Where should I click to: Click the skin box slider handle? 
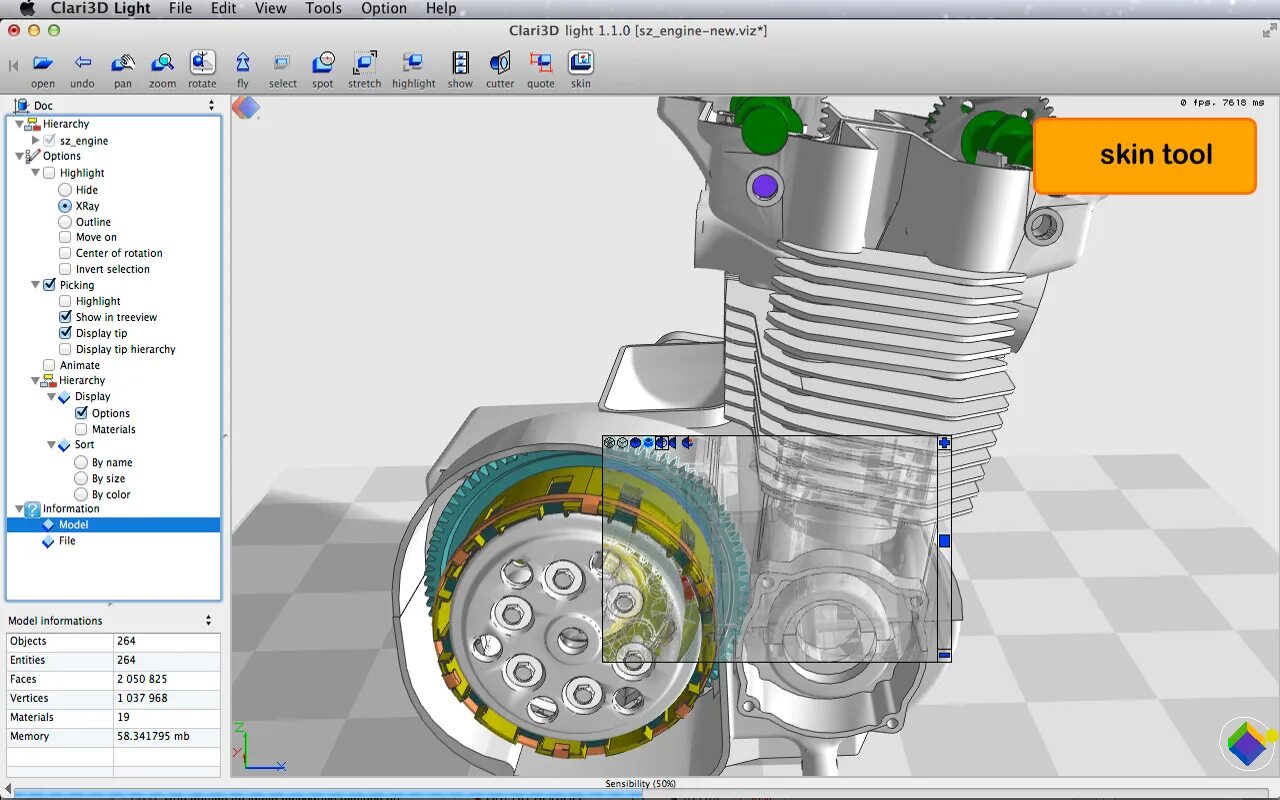tap(944, 541)
